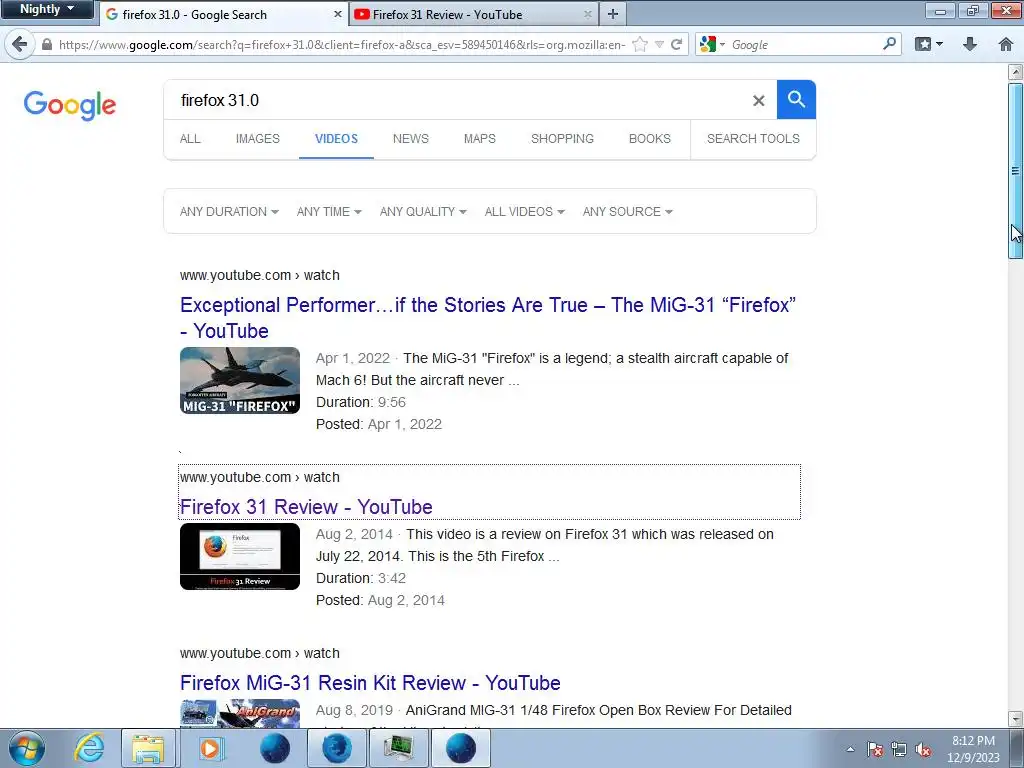Click the magnifier icon in the browser search box
Screen dimensions: 1024x768
[x=889, y=44]
